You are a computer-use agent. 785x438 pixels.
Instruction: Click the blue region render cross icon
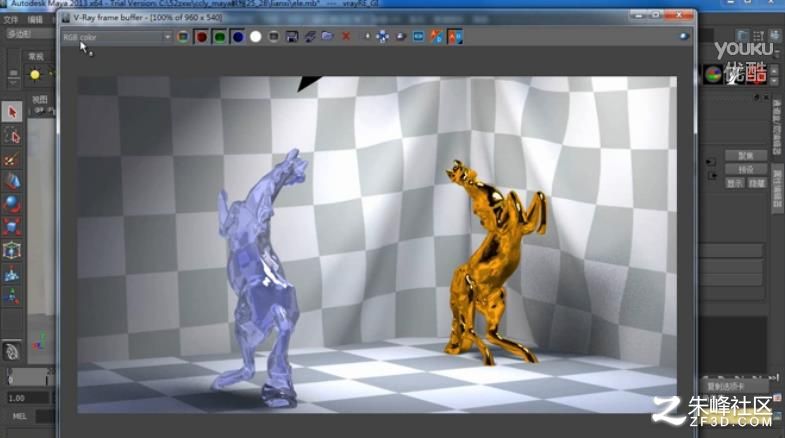382,37
